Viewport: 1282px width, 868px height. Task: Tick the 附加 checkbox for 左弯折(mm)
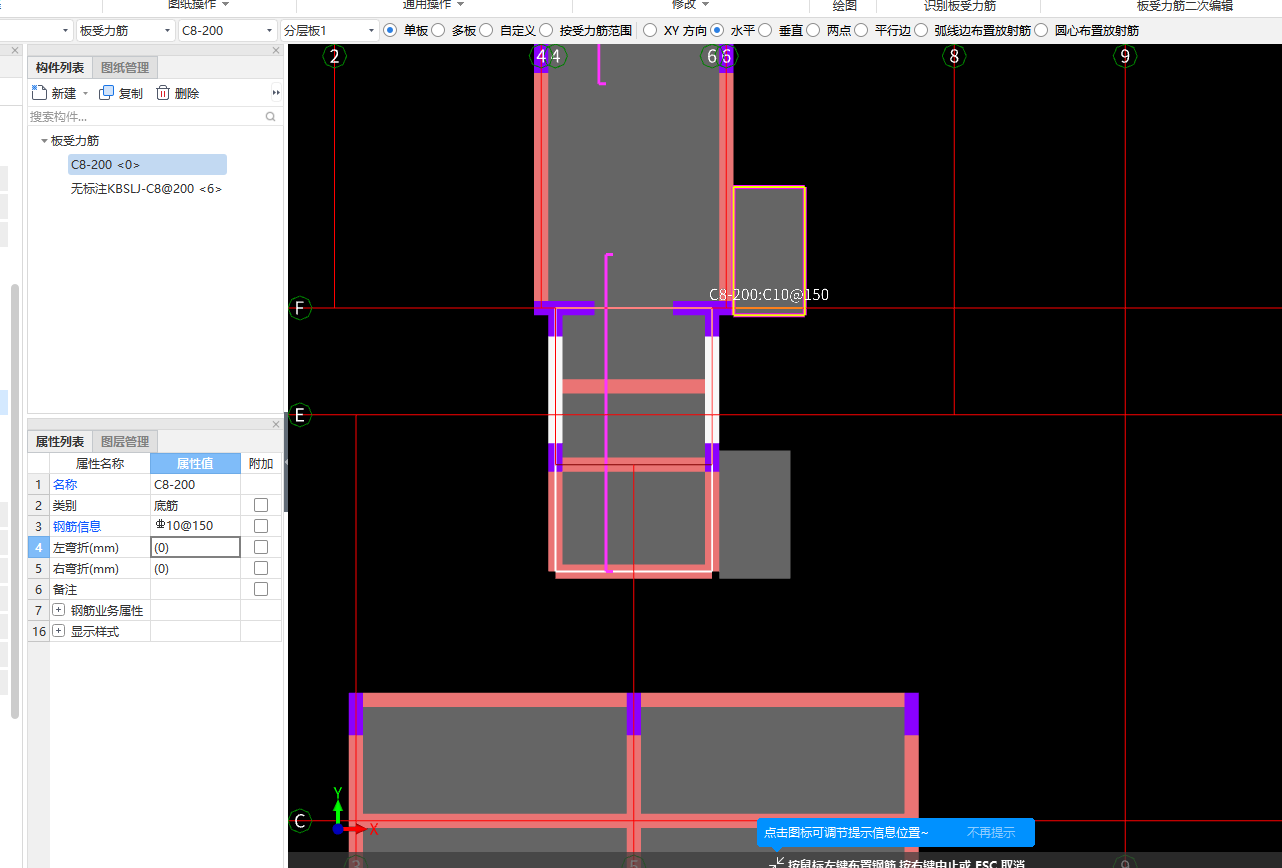tap(261, 547)
